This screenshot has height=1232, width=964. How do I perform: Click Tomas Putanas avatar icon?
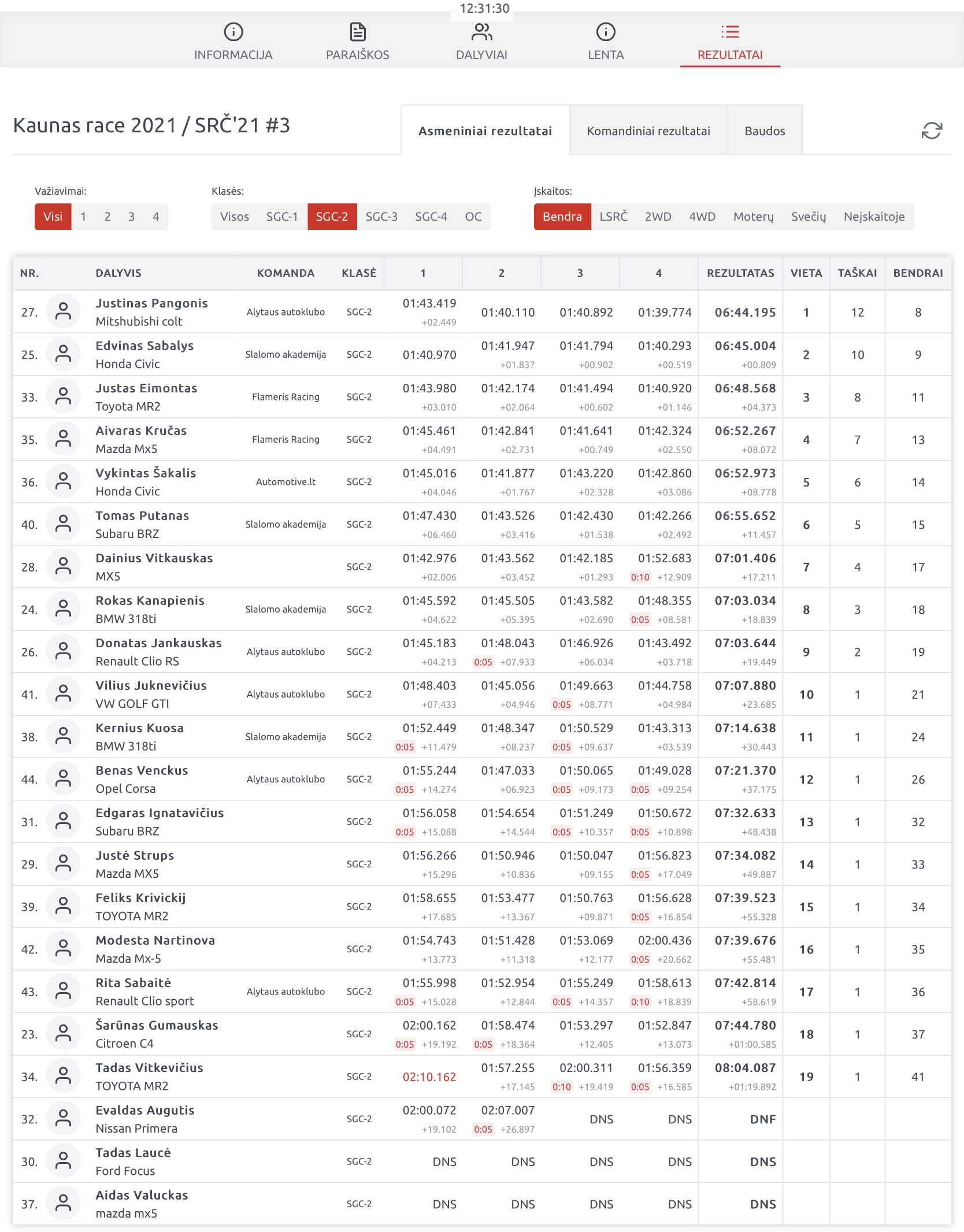pos(63,524)
